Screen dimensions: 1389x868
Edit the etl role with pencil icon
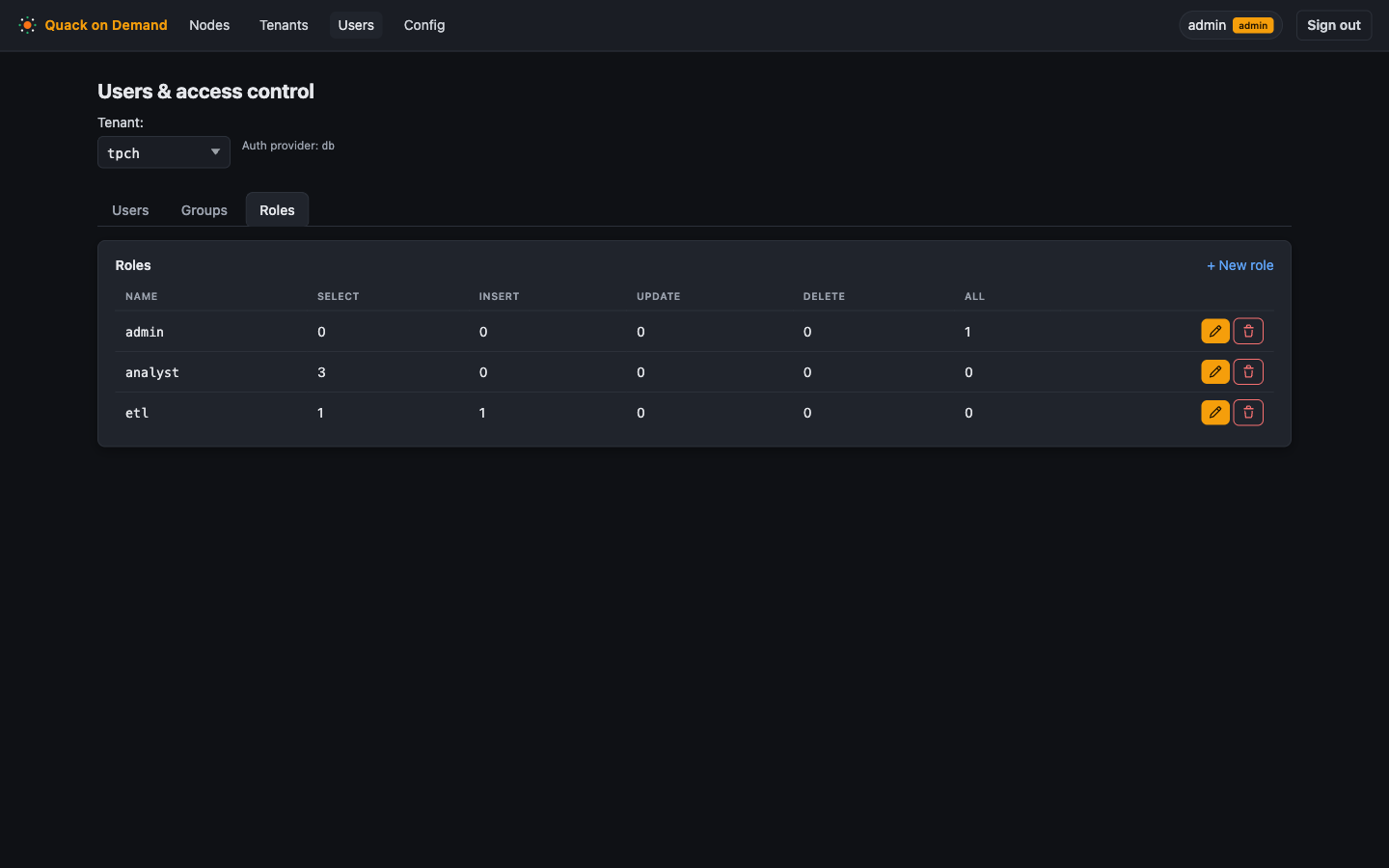pyautogui.click(x=1215, y=412)
